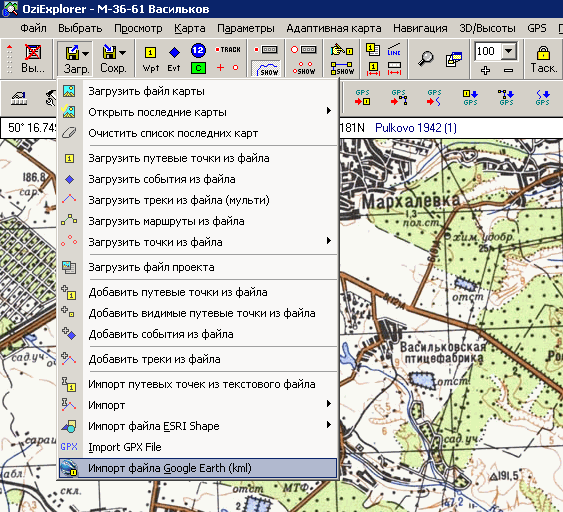563x512 pixels.
Task: Click the zoom in plus button
Action: click(485, 70)
